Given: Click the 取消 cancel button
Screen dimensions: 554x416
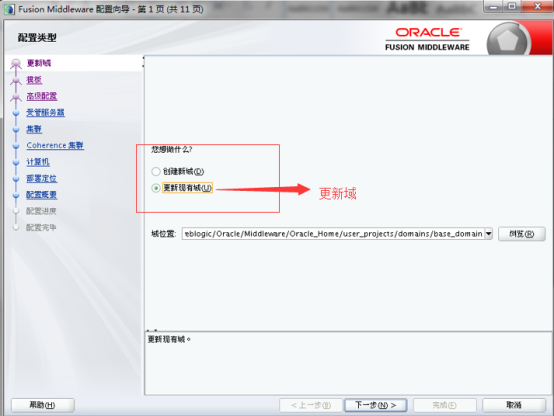Looking at the screenshot, I should [514, 405].
